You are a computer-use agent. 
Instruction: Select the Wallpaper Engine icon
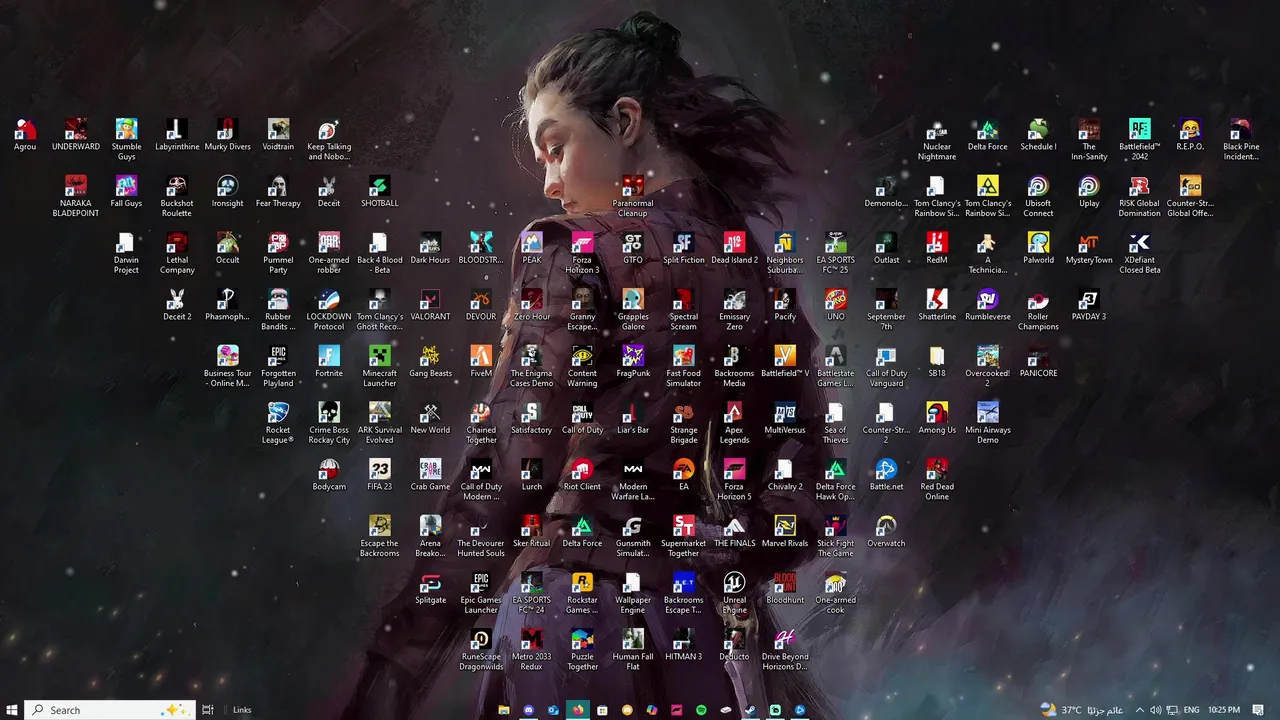click(633, 594)
